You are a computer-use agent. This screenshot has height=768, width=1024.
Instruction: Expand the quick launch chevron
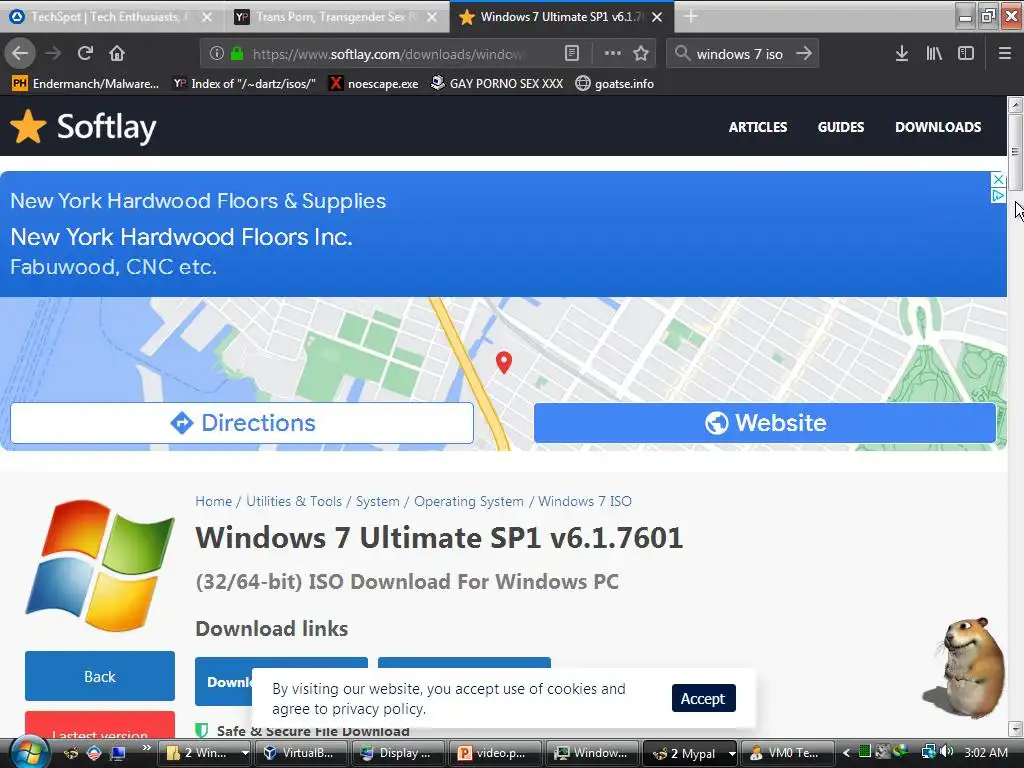click(x=146, y=748)
